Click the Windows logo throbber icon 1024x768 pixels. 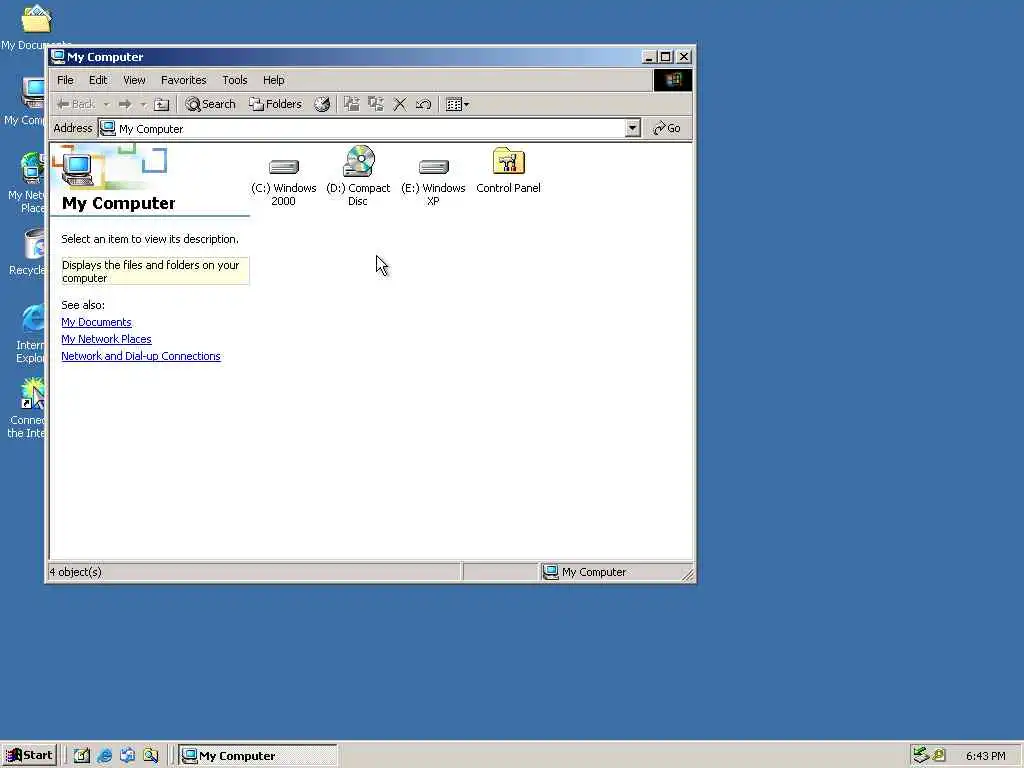[673, 80]
